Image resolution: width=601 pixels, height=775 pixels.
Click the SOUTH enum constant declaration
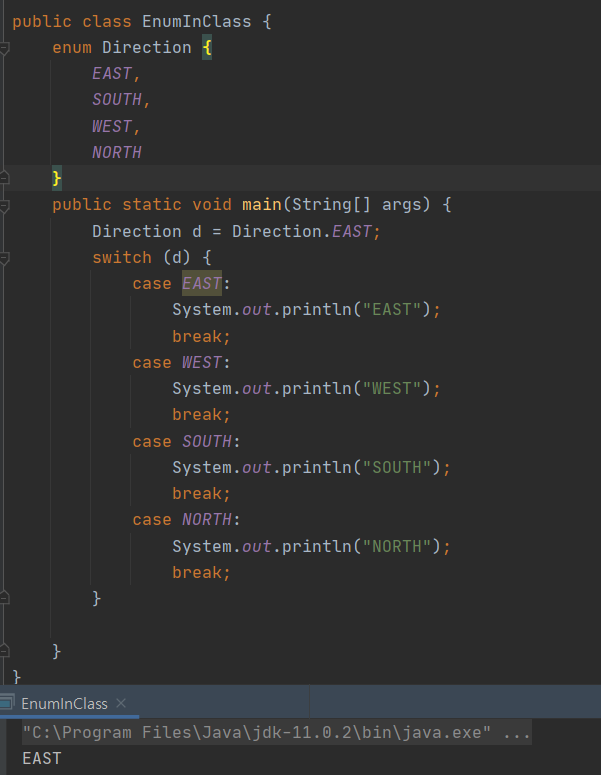click(x=117, y=100)
